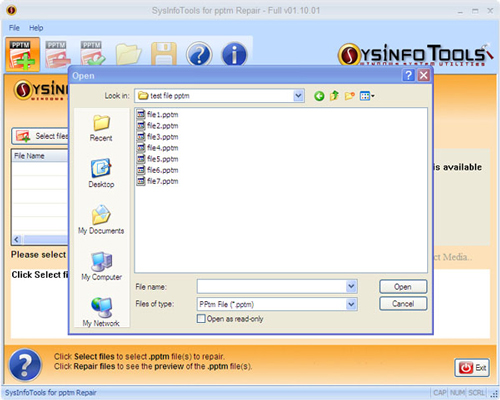Click the Help question mark toolbar icon
Viewport: 500px width, 400px height.
click(199, 54)
